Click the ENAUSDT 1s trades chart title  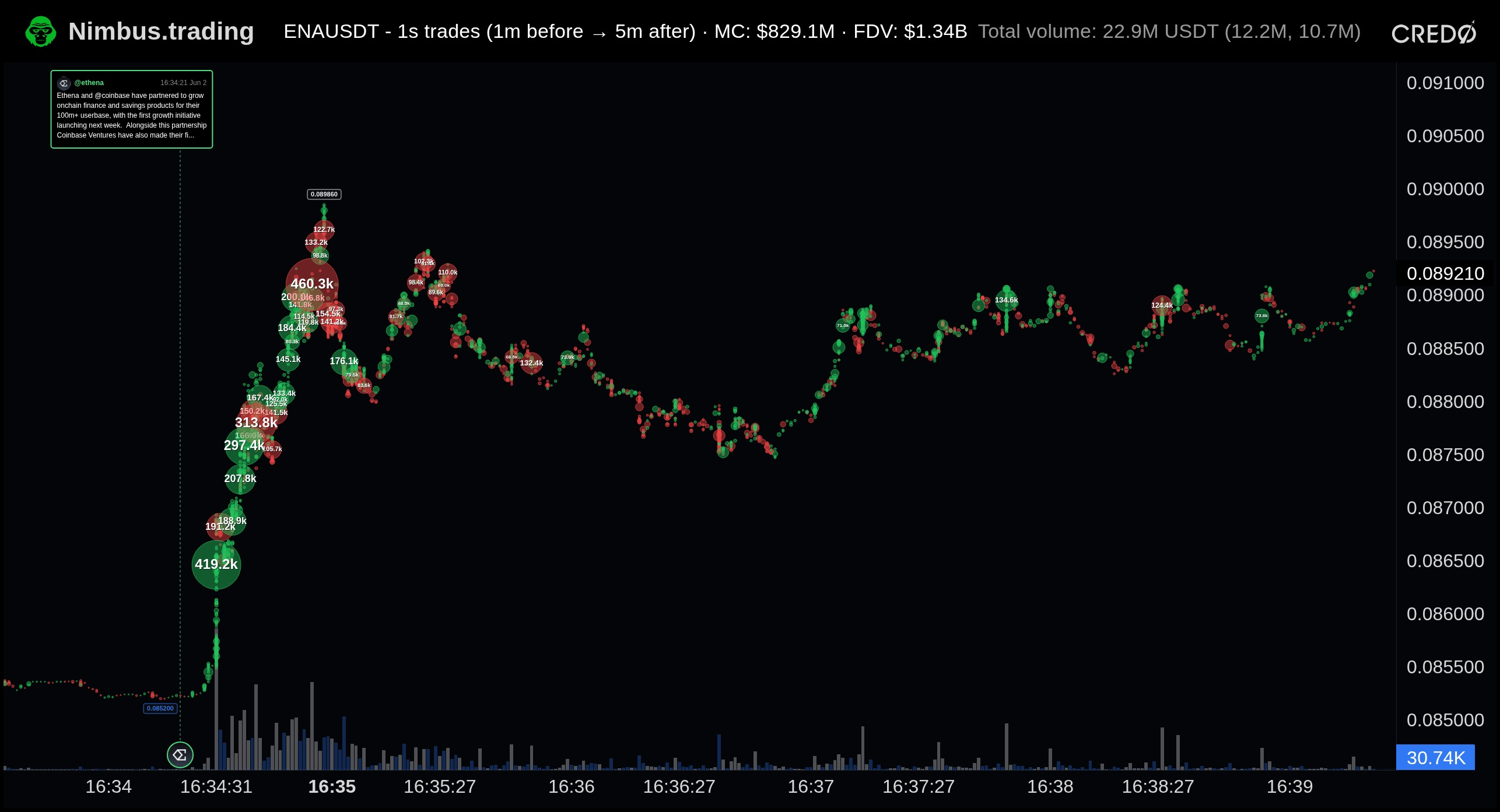489,31
